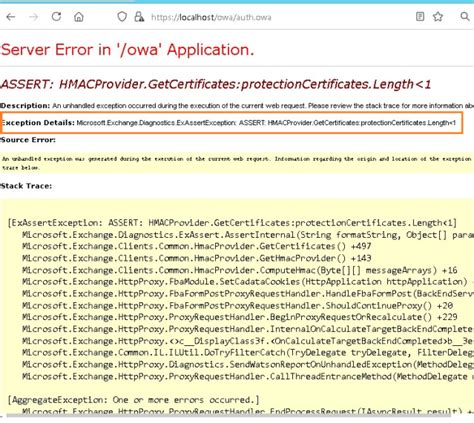The height and width of the screenshot is (423, 474).
Task: Click the ILUtil.DoTryFilterCatch stack line
Action: (x=248, y=353)
